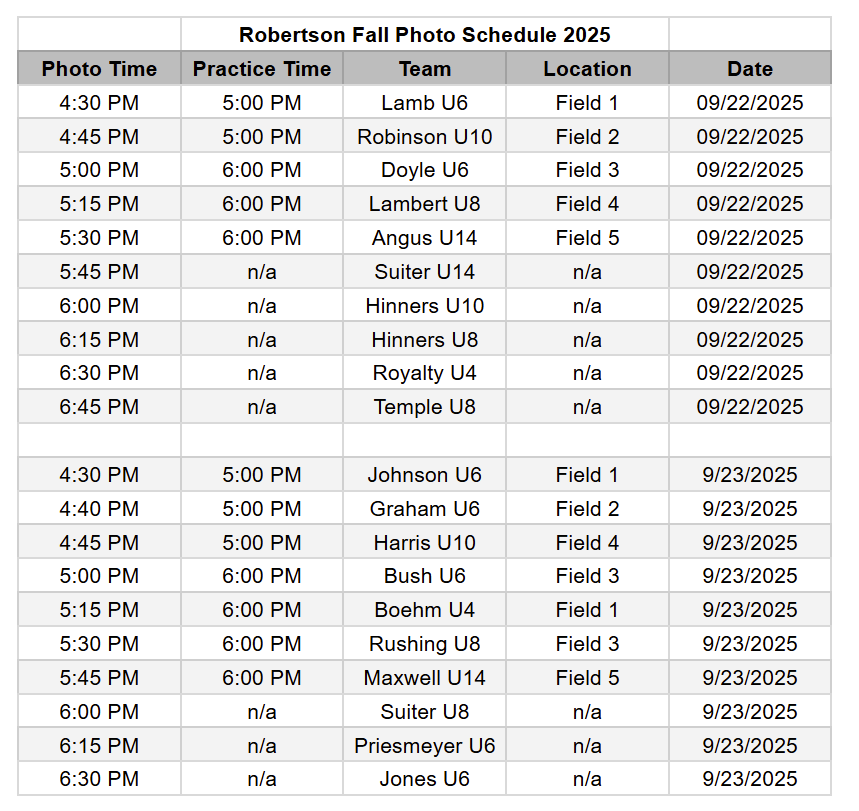Click the Royalty U4 cell

pos(424,373)
